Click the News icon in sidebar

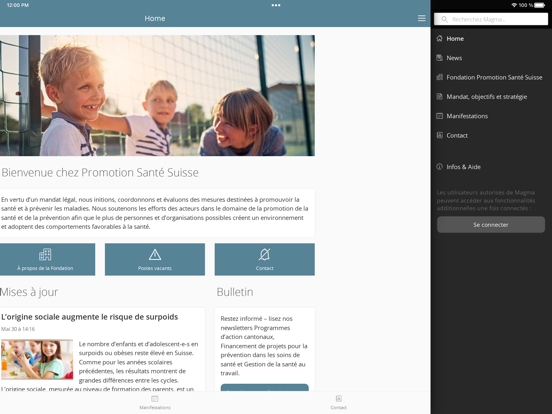click(439, 58)
